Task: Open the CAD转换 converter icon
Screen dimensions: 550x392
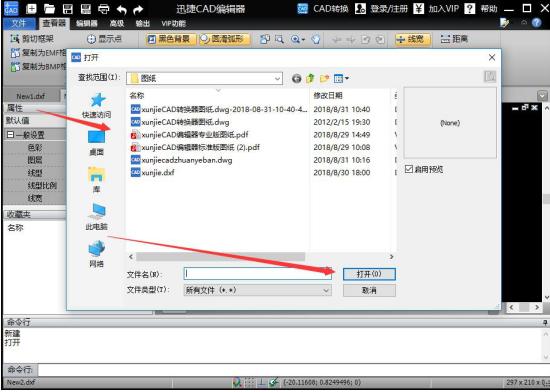Action: pyautogui.click(x=302, y=9)
